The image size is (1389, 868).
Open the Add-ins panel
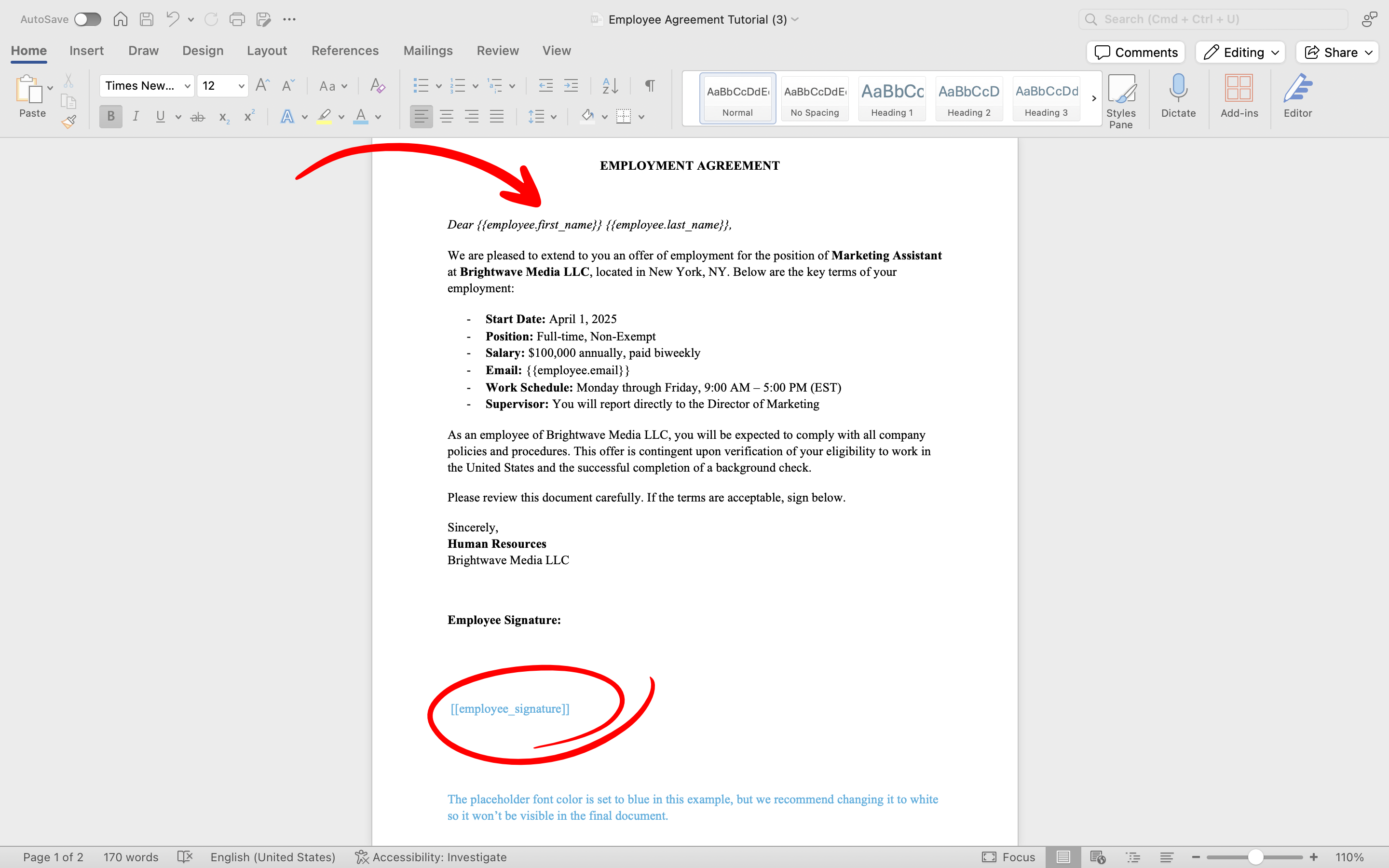click(1239, 97)
